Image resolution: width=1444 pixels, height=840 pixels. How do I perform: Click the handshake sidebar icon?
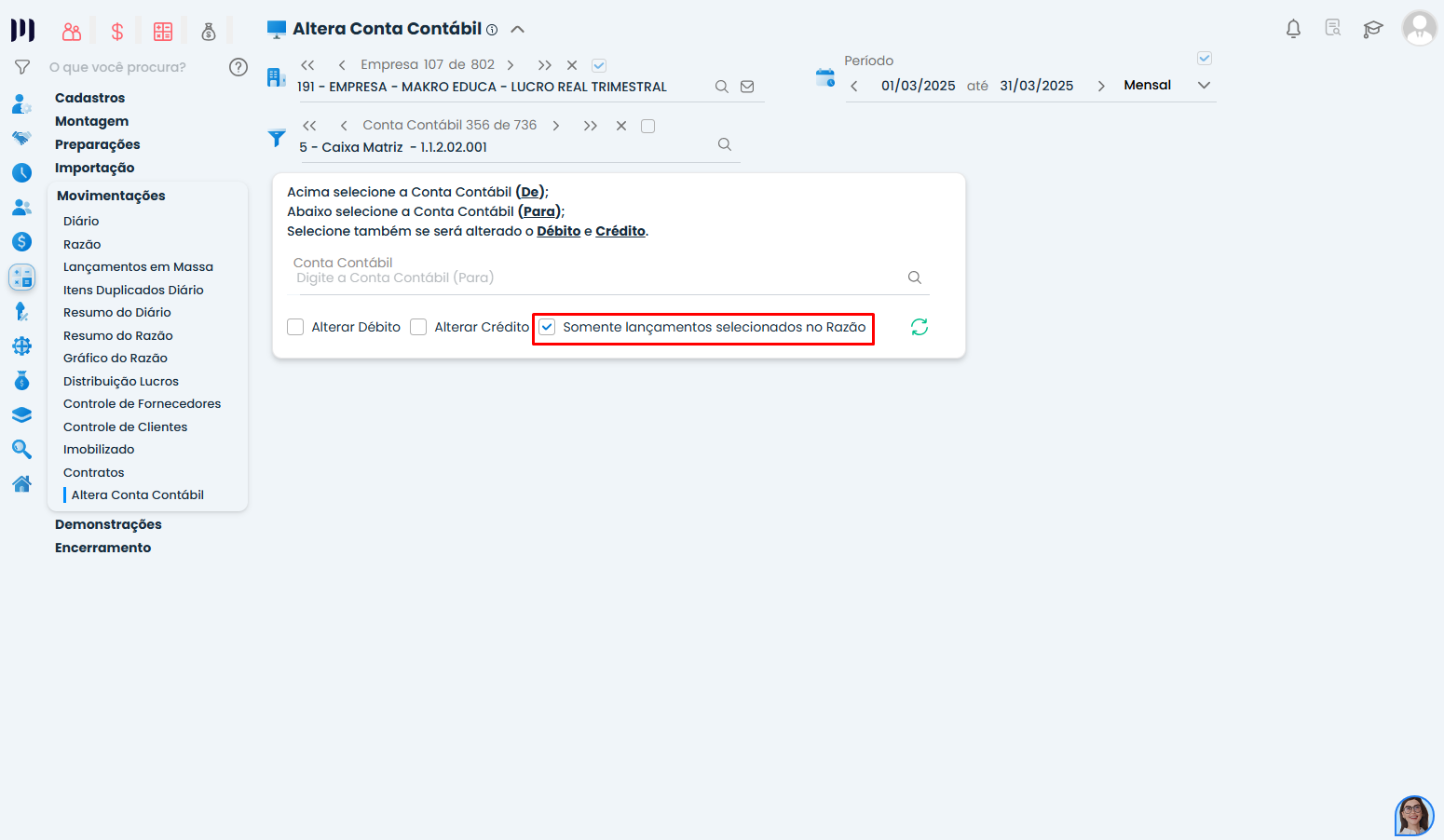tap(21, 138)
